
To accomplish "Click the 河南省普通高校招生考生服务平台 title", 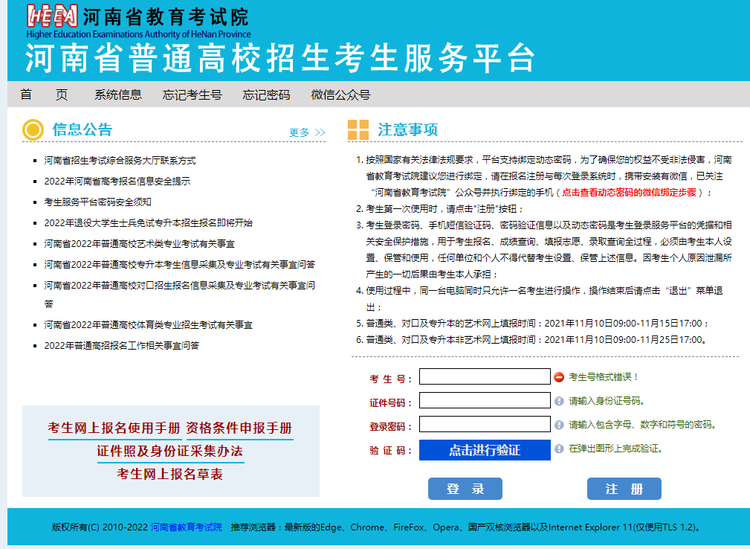I will pyautogui.click(x=280, y=58).
